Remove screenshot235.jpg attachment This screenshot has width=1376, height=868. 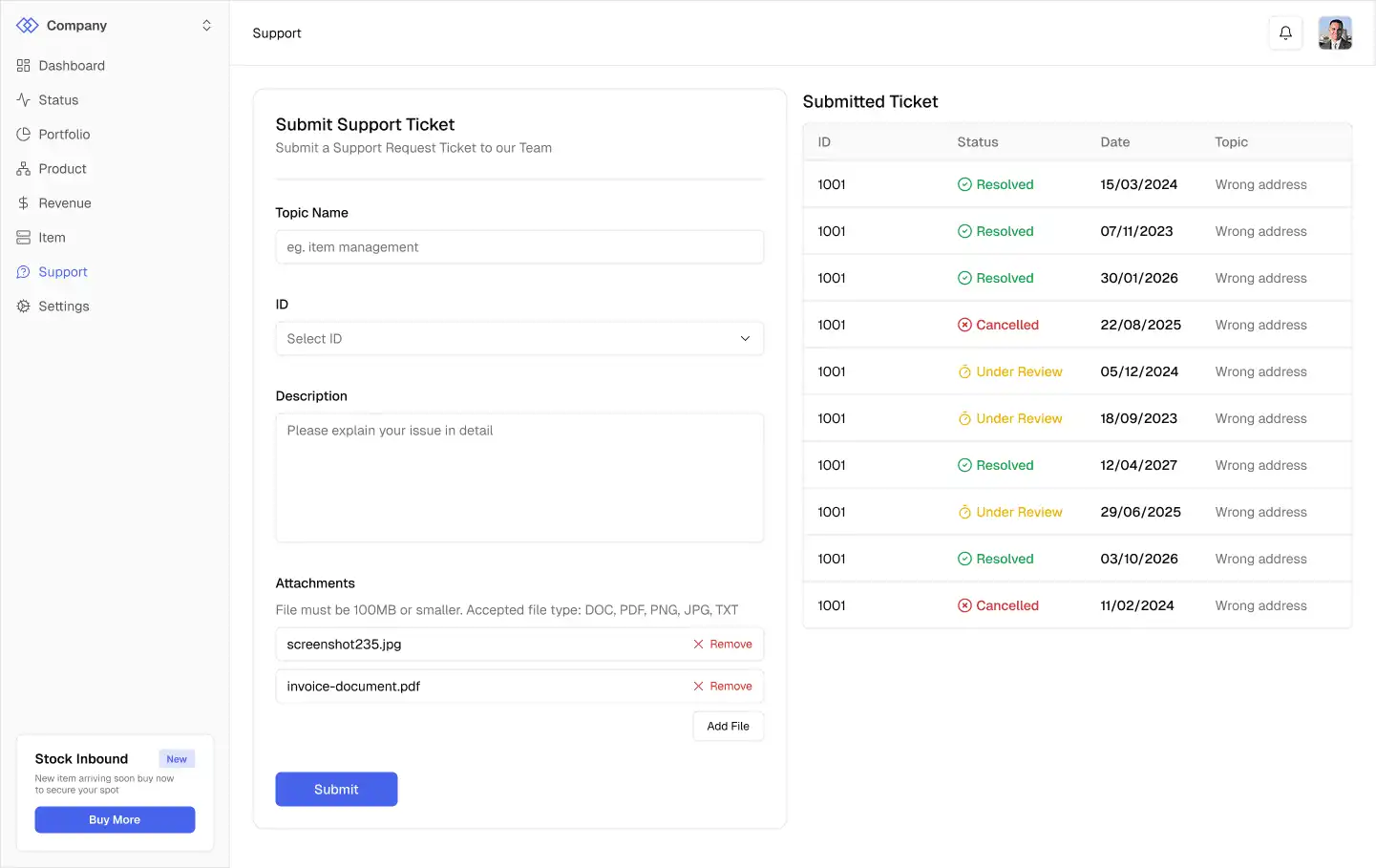(x=723, y=645)
